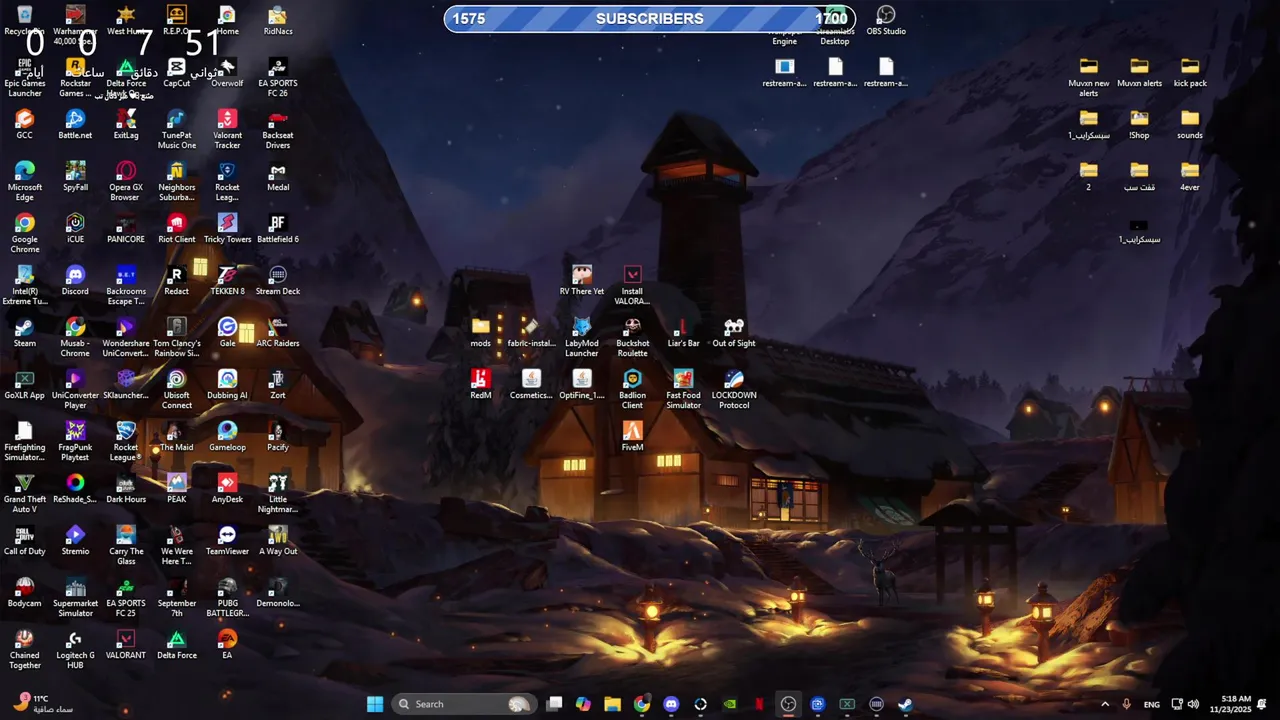
Task: Open the ARC Raiders shortcut
Action: tap(278, 331)
